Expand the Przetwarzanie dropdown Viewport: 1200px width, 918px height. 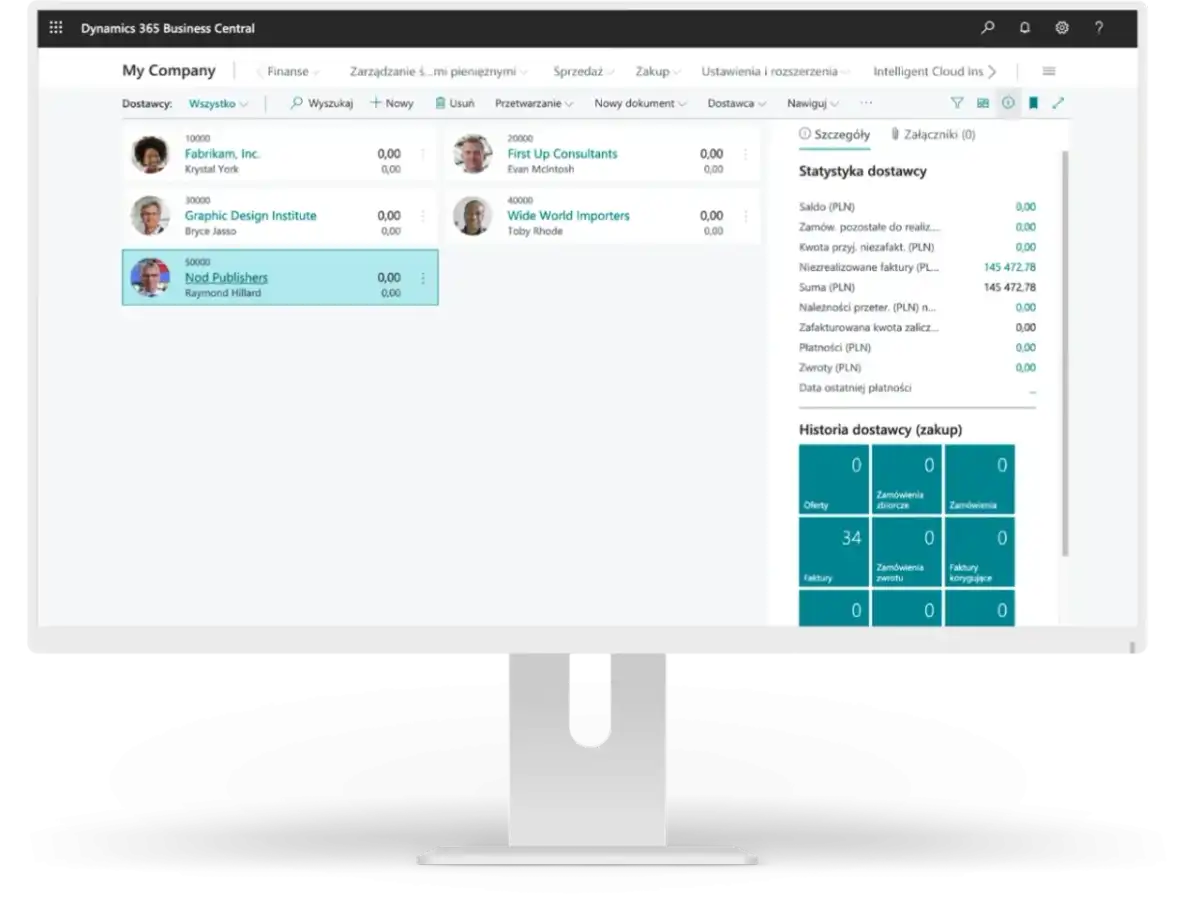pos(534,103)
